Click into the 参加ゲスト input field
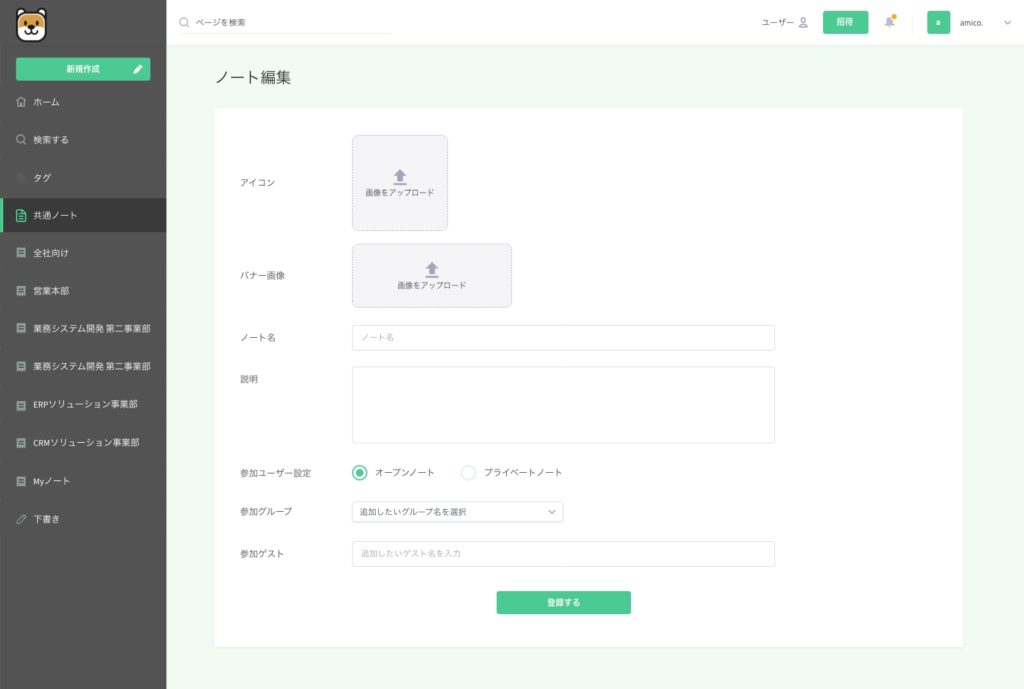Image resolution: width=1024 pixels, height=689 pixels. point(563,554)
